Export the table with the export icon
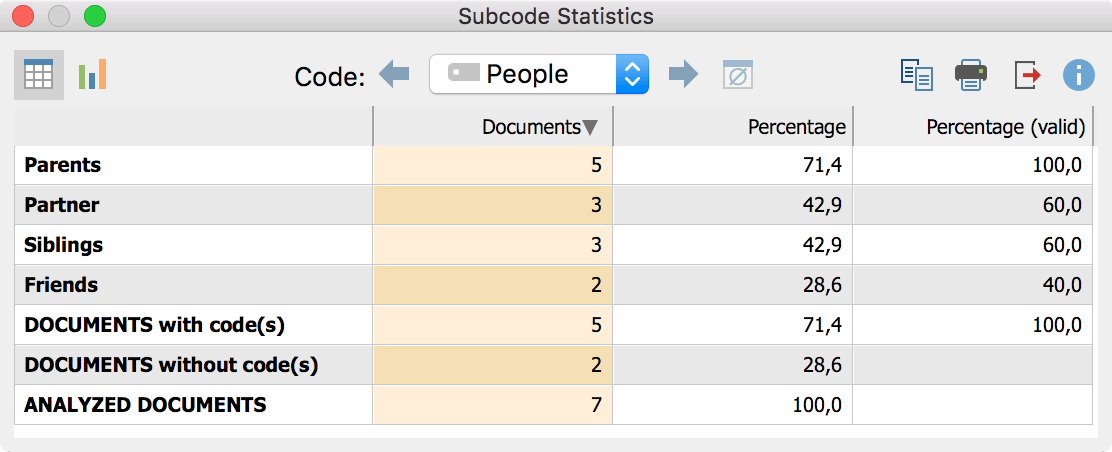Screen dimensions: 1112x452 coord(1027,75)
